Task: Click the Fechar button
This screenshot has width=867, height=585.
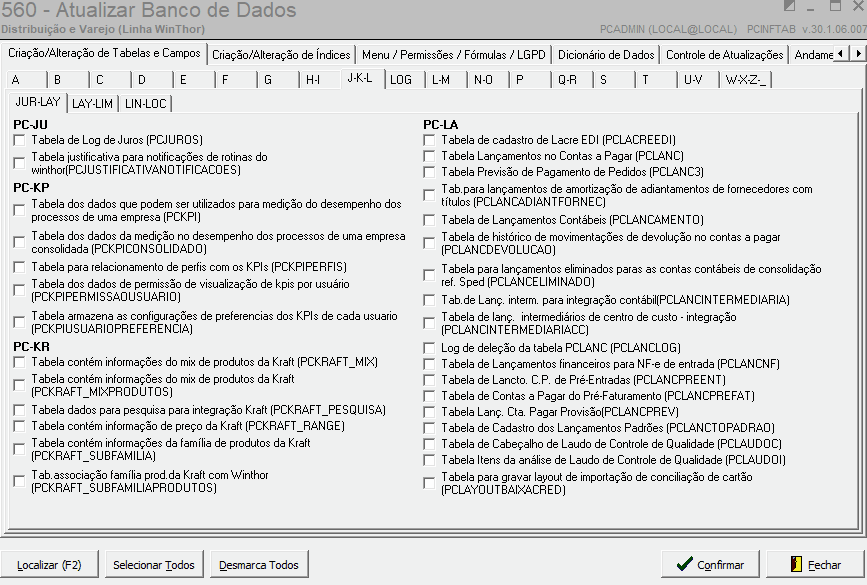Action: pyautogui.click(x=816, y=565)
